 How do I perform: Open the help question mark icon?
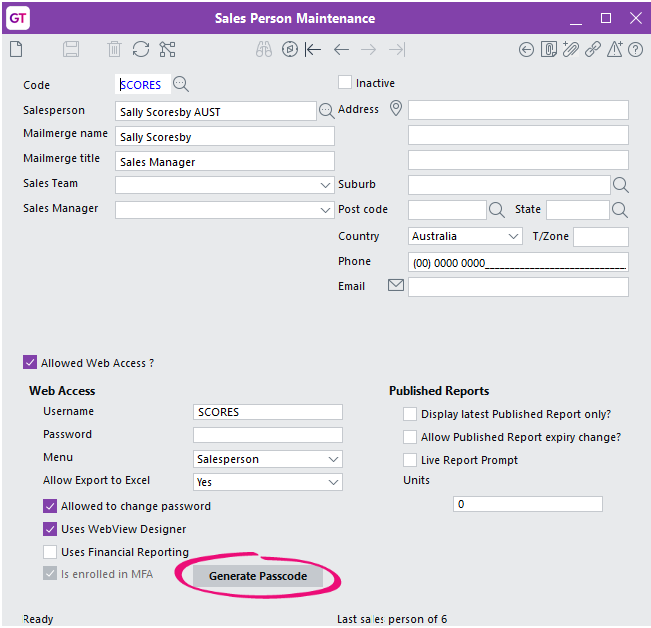(635, 50)
